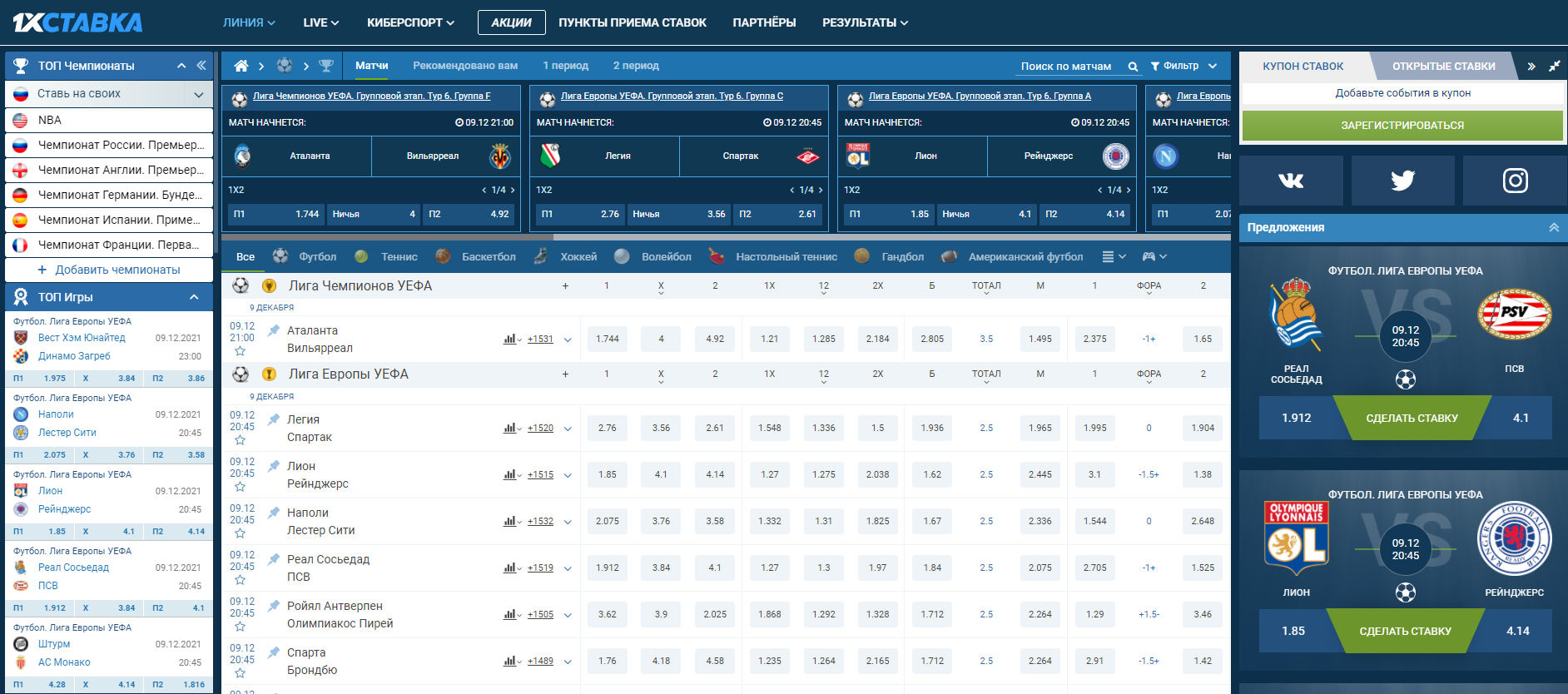The image size is (1568, 694).
Task: Add Спарта Брондбю to favorites star
Action: coord(240,673)
